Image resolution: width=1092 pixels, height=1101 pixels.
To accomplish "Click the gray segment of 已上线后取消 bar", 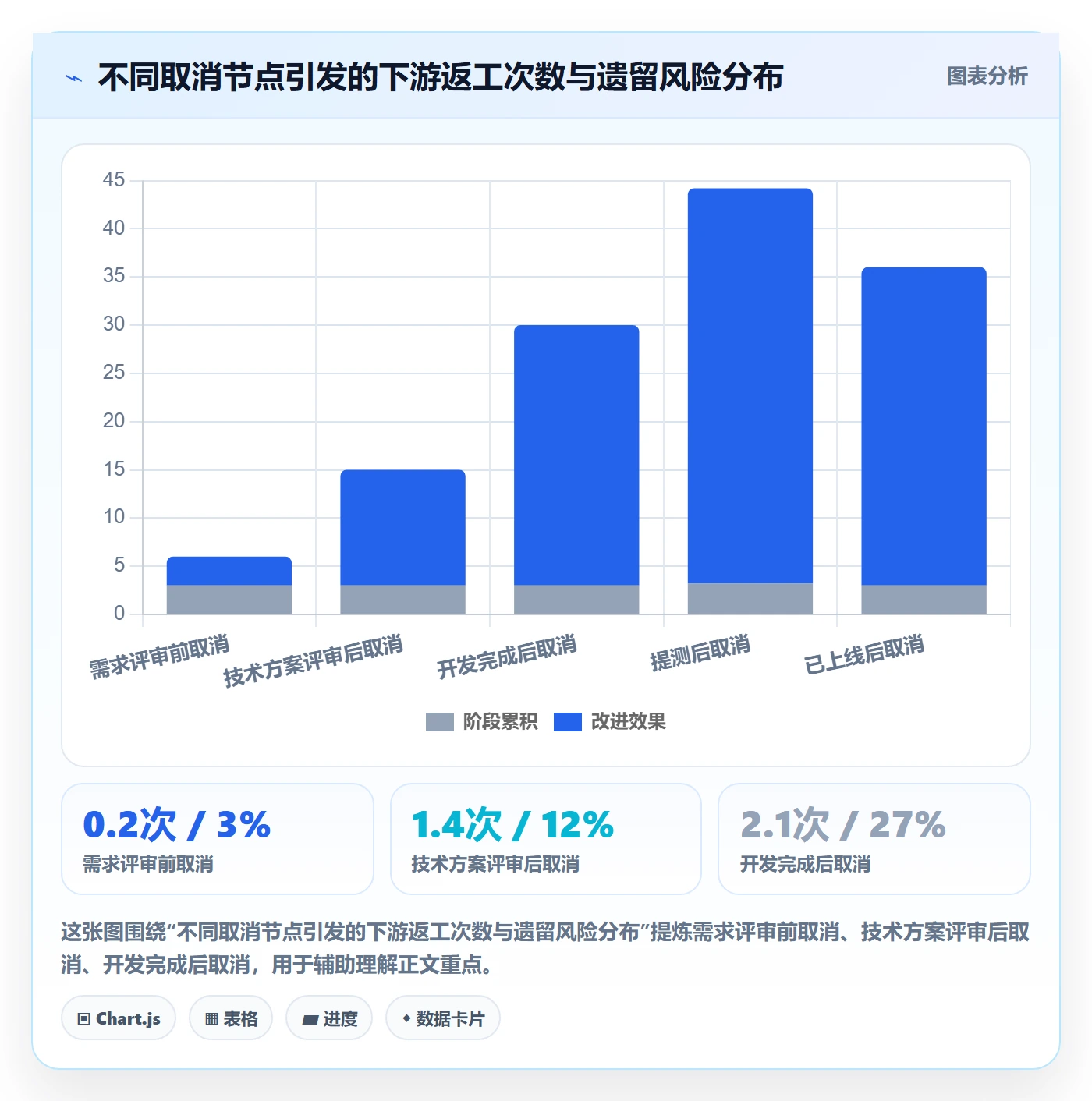I will [x=924, y=600].
